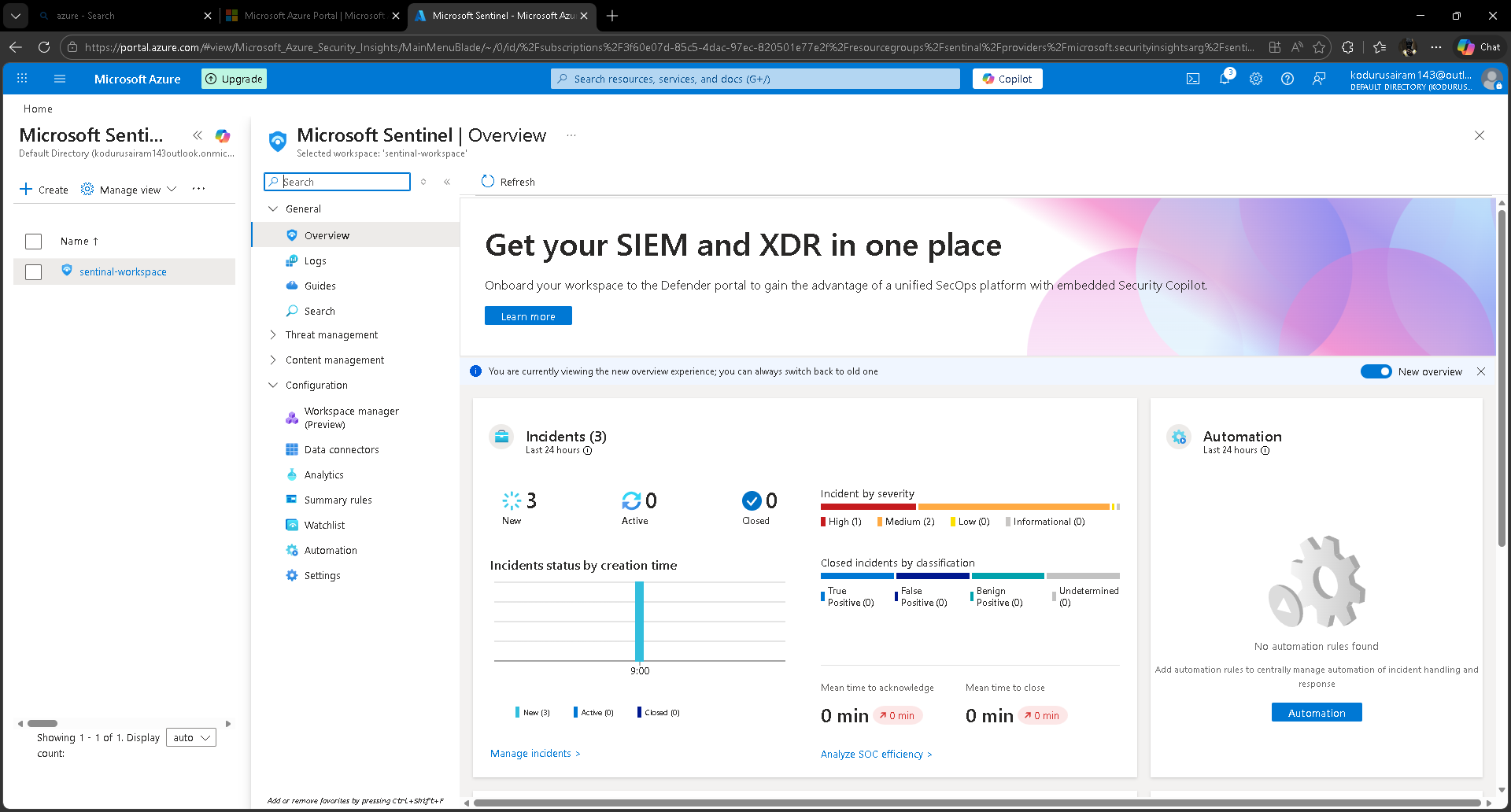
Task: Open the app launcher grid icon
Action: (22, 79)
